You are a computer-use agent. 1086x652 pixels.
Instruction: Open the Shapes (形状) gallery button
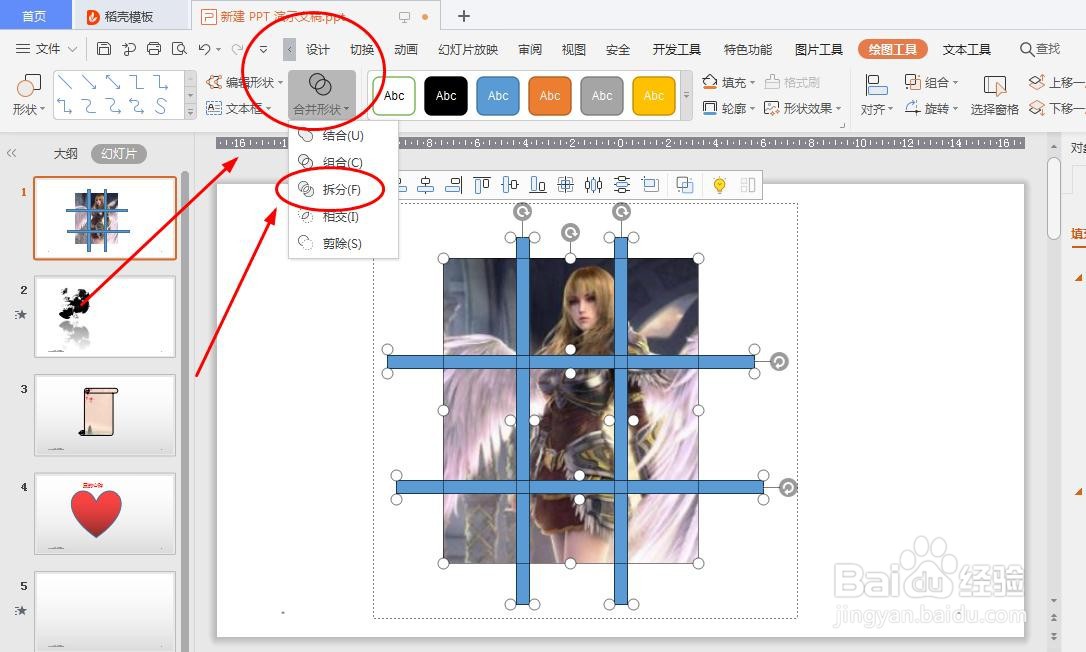pos(28,95)
